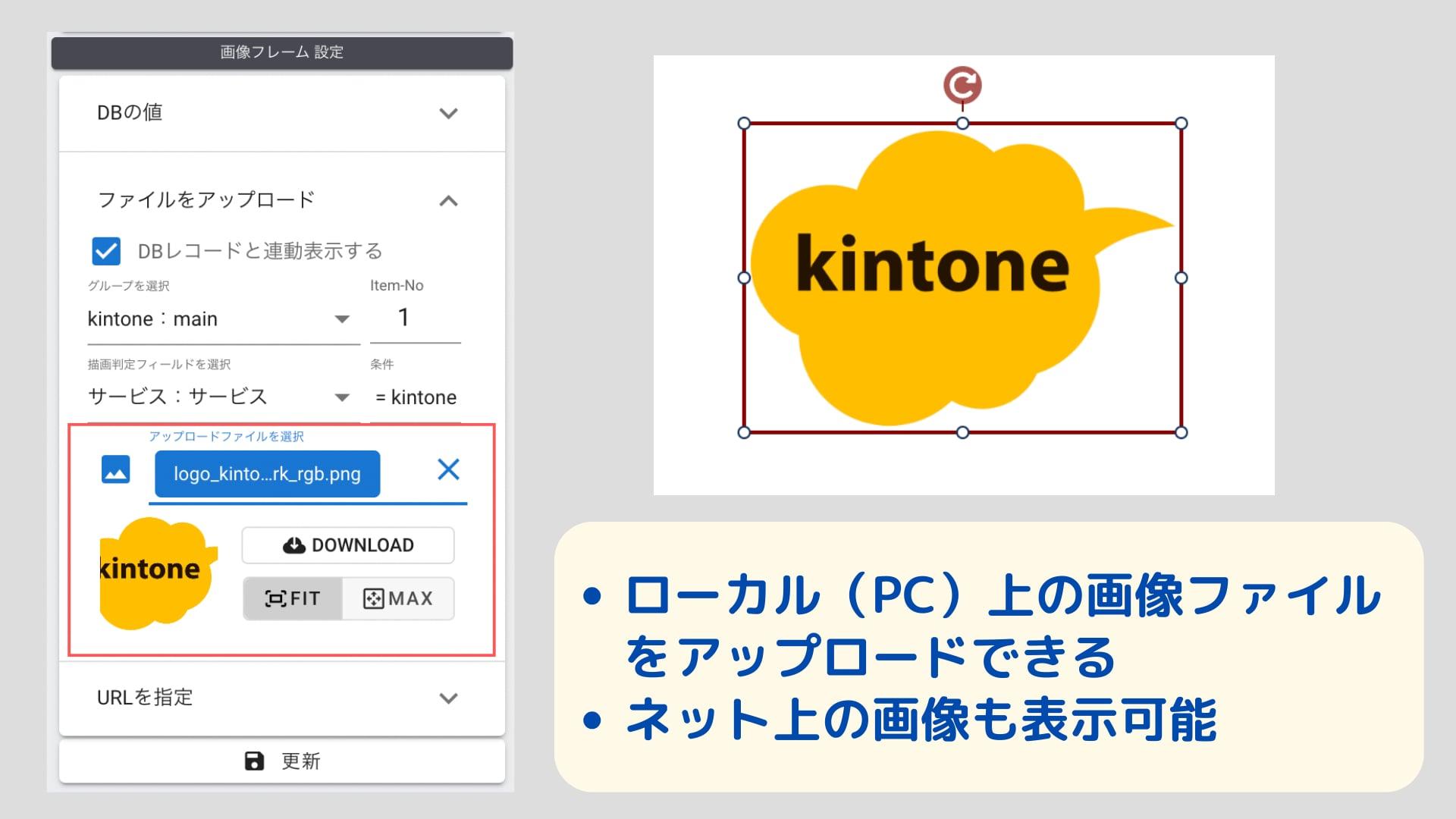Viewport: 1456px width, 819px height.
Task: Click the top-left resize handle of frame
Action: 744,124
